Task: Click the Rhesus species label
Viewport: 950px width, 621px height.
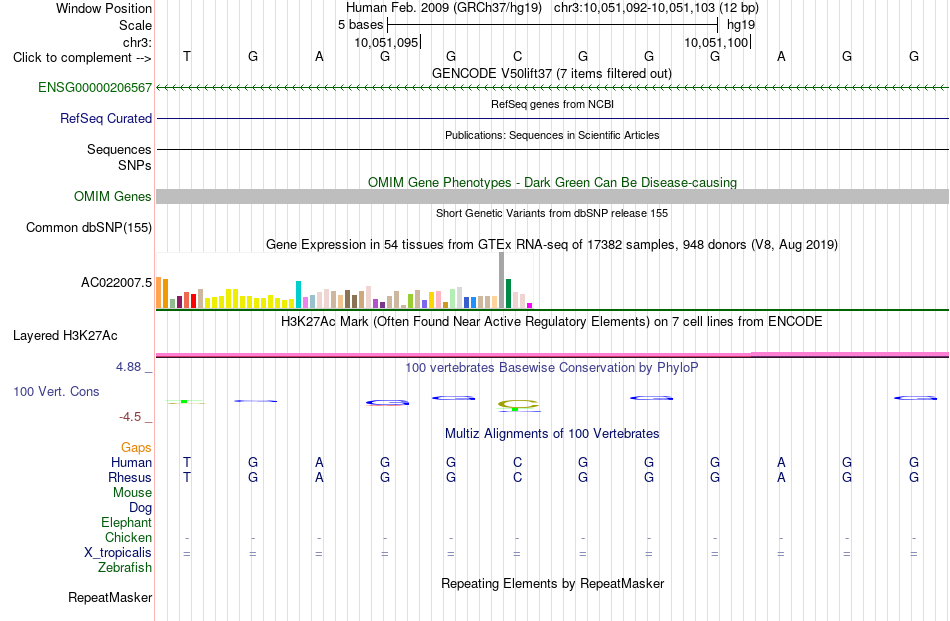Action: point(130,477)
